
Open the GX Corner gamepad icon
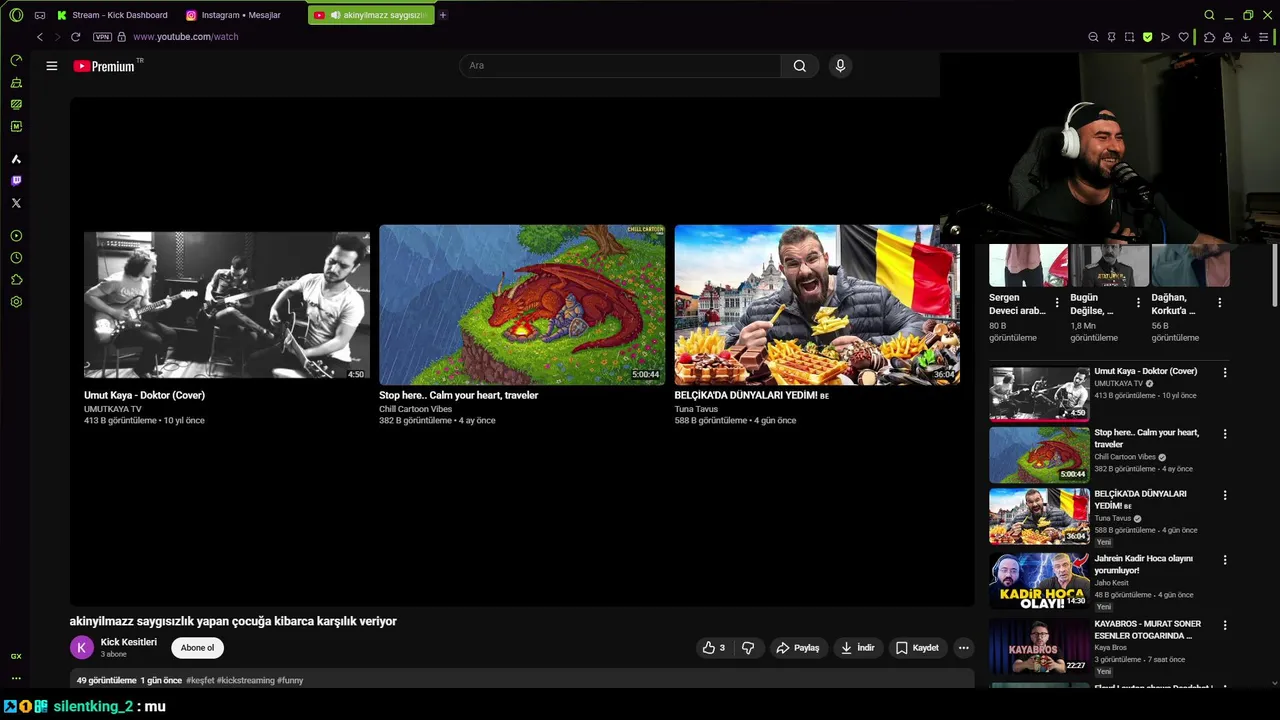39,15
